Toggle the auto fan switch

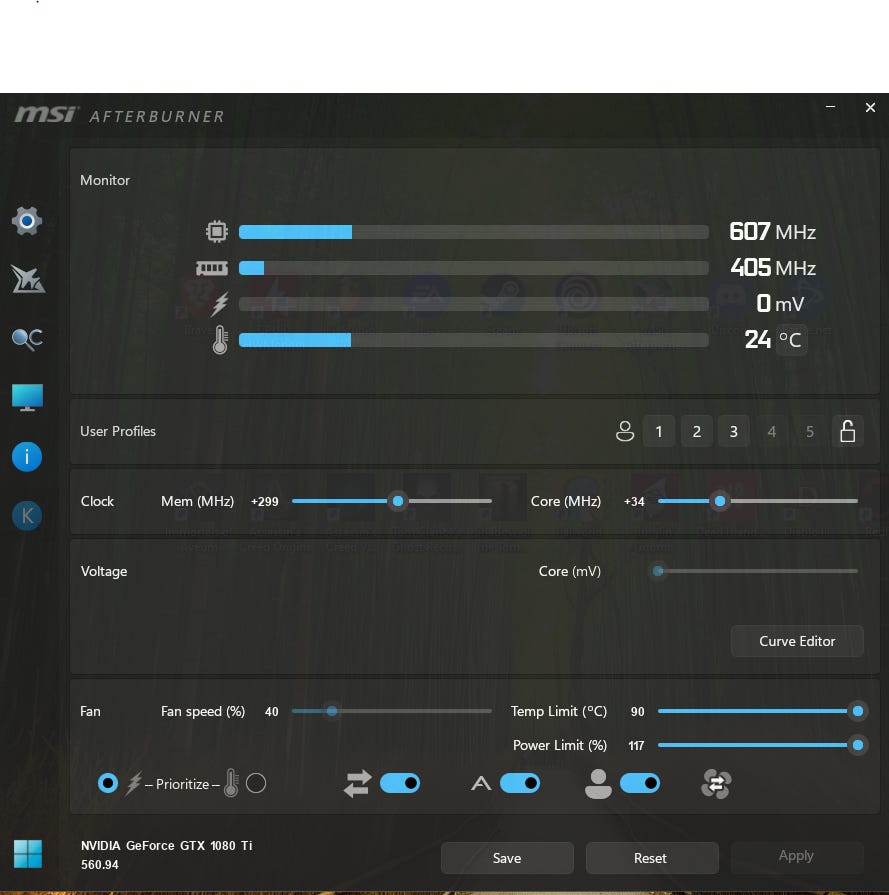pyautogui.click(x=520, y=783)
